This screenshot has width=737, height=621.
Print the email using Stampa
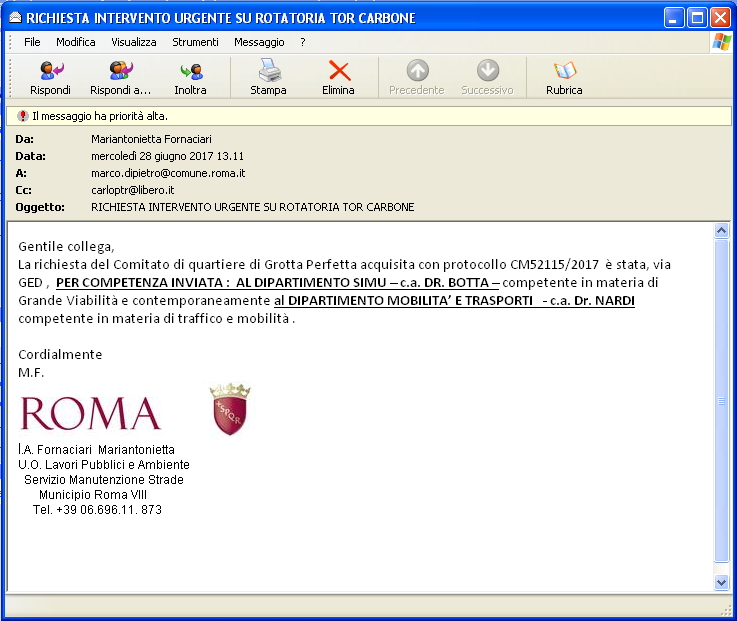click(268, 78)
